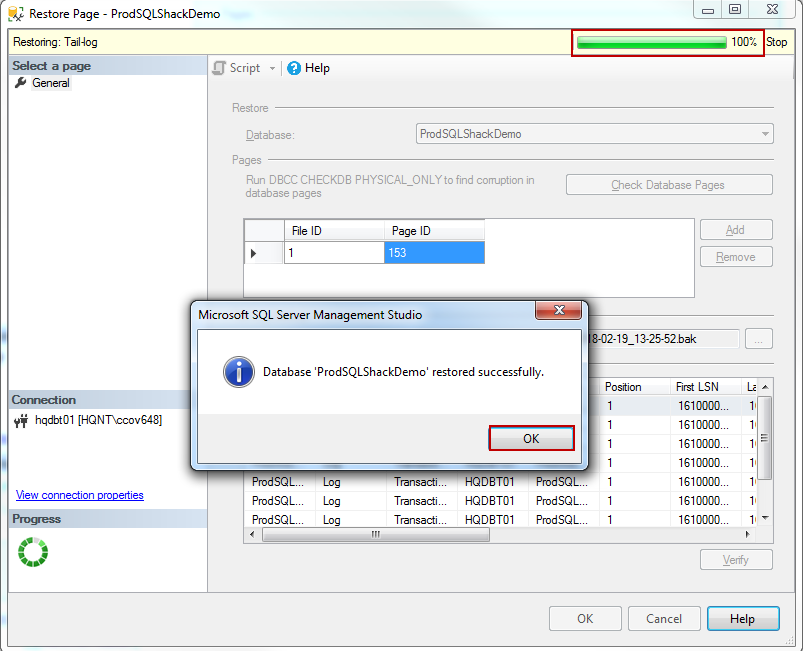Open Help from the toolbar

click(x=308, y=68)
